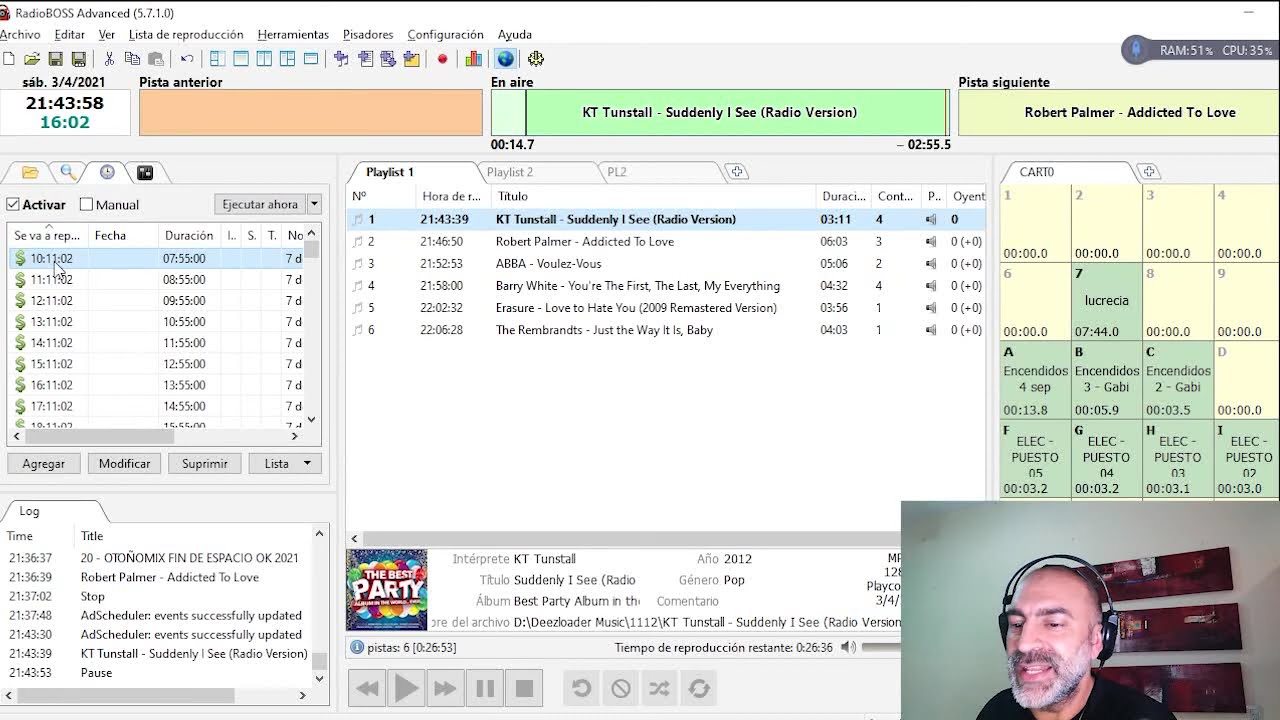Viewport: 1280px width, 720px height.
Task: Open the Pisadores menu
Action: tap(368, 34)
